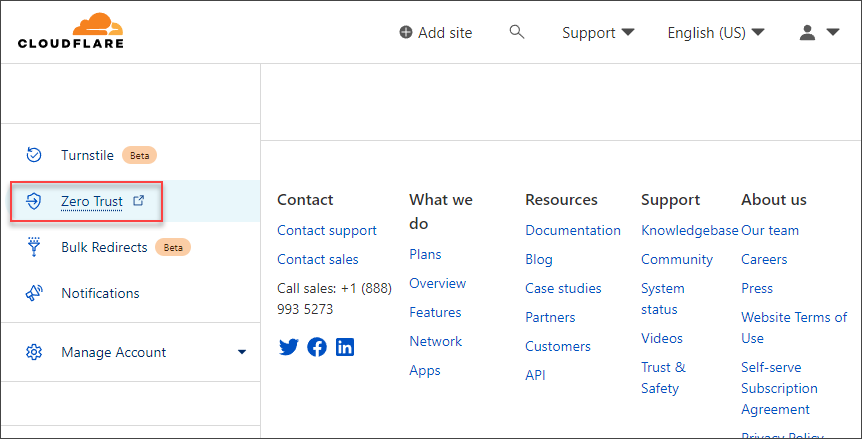The width and height of the screenshot is (862, 439).
Task: Open the Contact support link
Action: (x=327, y=230)
